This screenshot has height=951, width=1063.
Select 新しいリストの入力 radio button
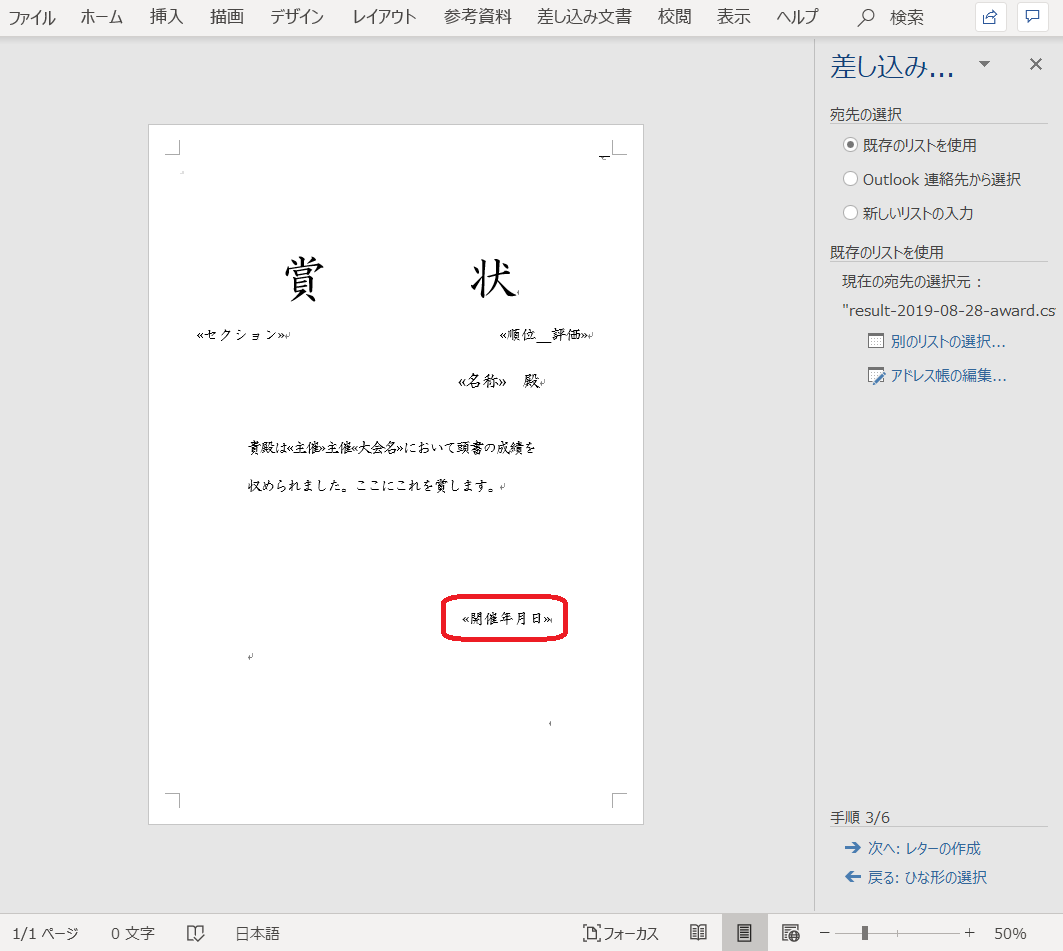pyautogui.click(x=851, y=213)
